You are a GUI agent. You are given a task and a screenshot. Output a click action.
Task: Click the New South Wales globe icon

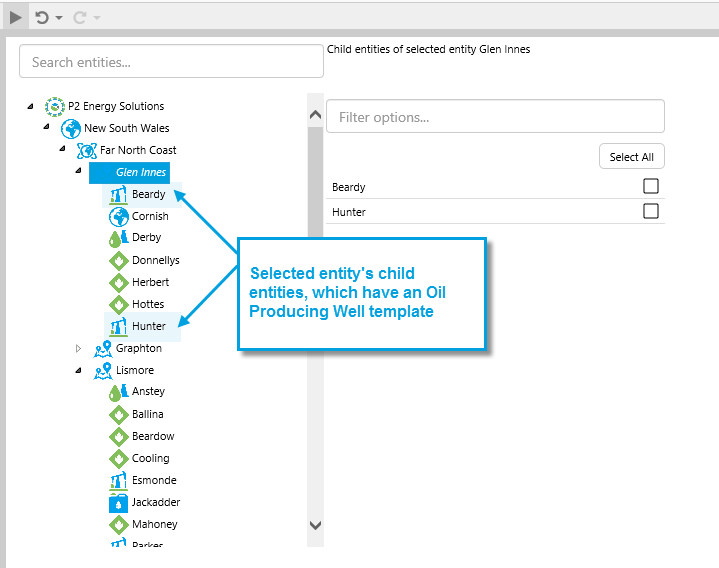tap(71, 129)
